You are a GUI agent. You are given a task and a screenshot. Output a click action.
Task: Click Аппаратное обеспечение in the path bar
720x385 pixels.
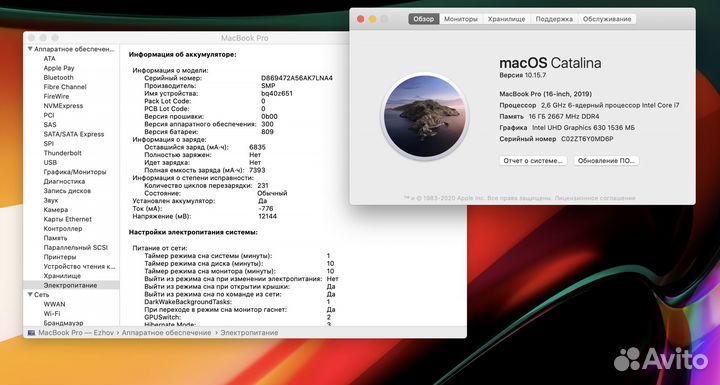tap(166, 333)
